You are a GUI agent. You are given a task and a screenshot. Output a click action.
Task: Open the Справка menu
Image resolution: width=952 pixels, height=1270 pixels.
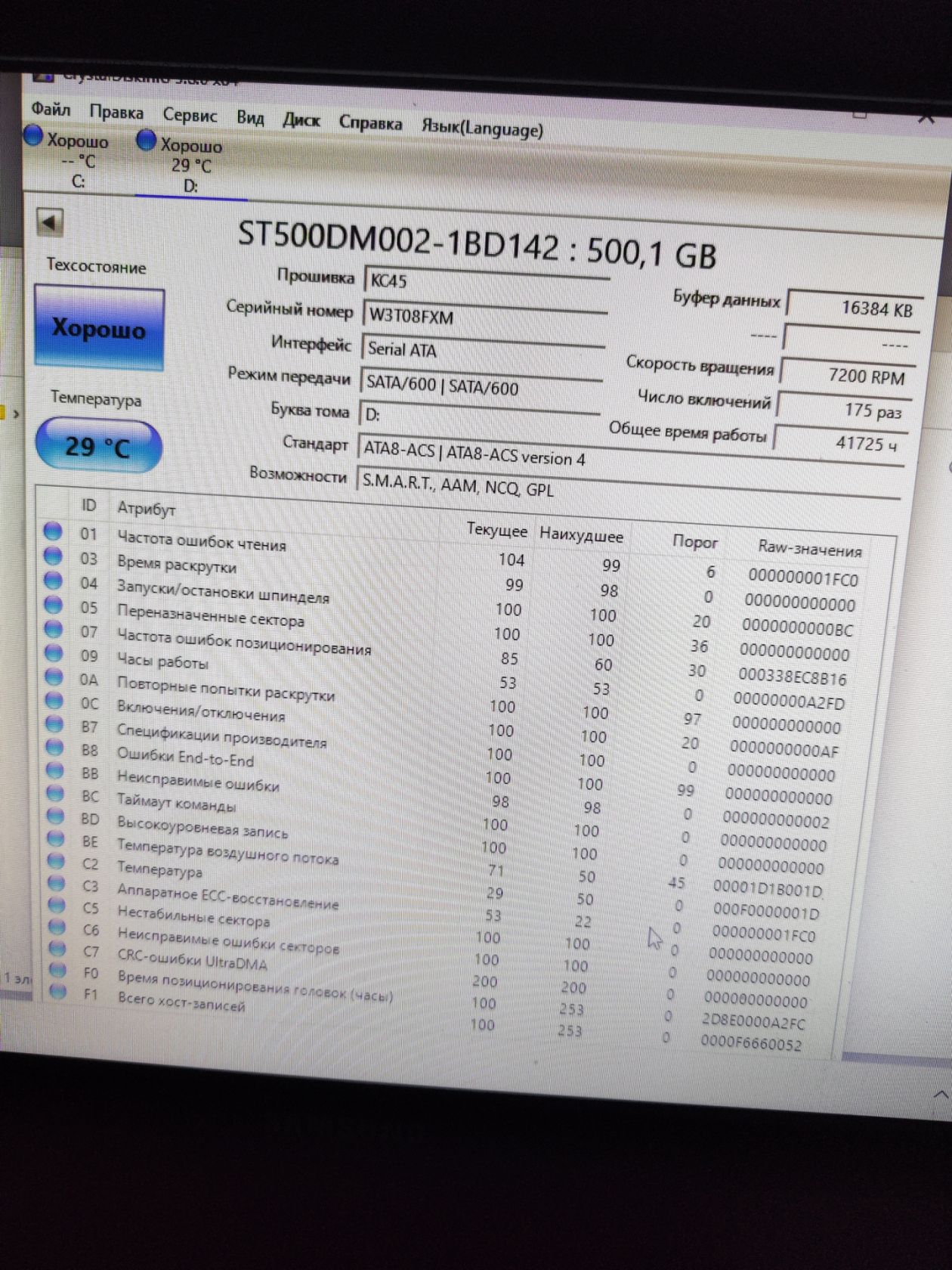370,123
